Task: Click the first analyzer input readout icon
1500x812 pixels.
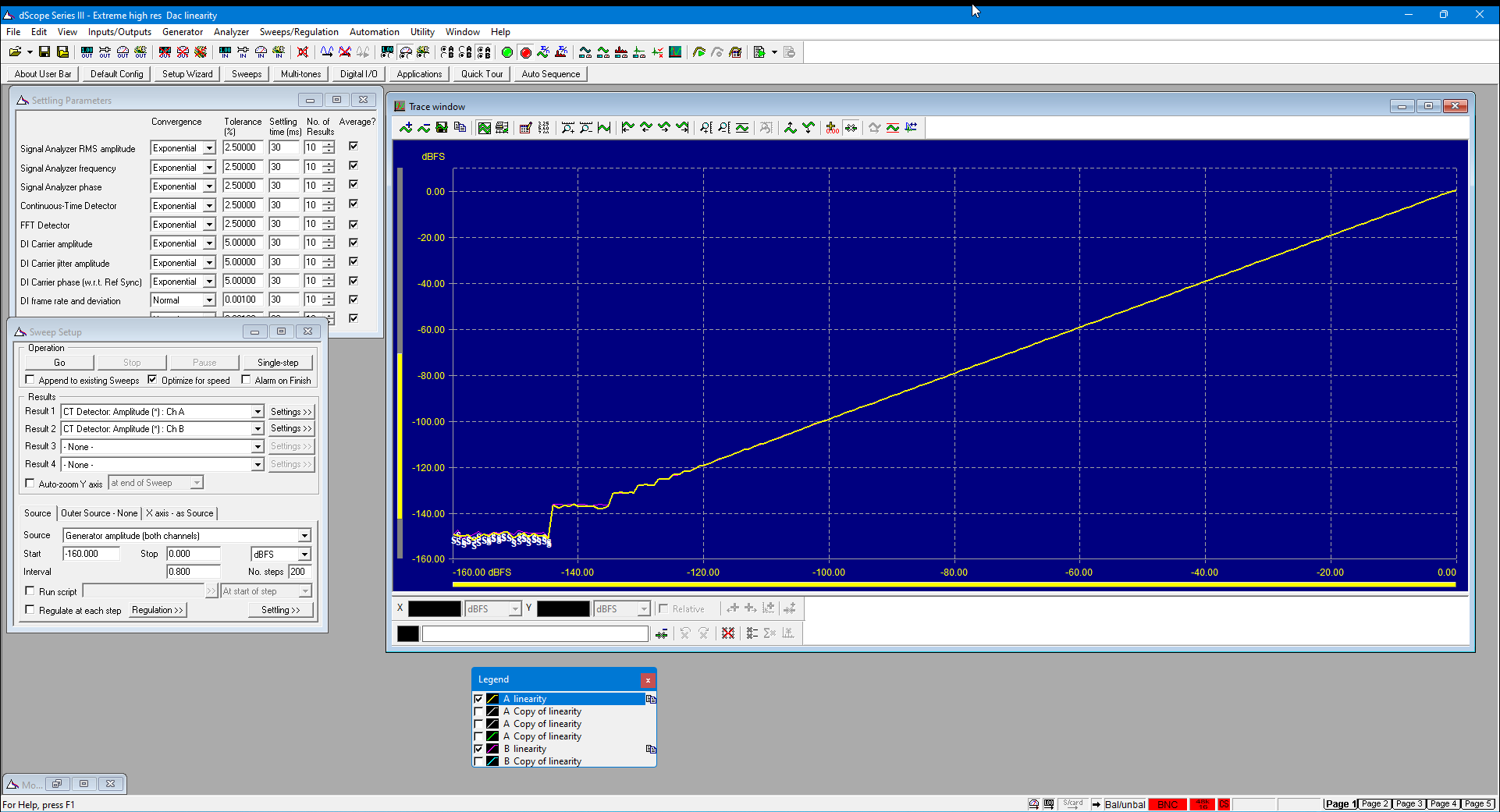Action: (225, 52)
